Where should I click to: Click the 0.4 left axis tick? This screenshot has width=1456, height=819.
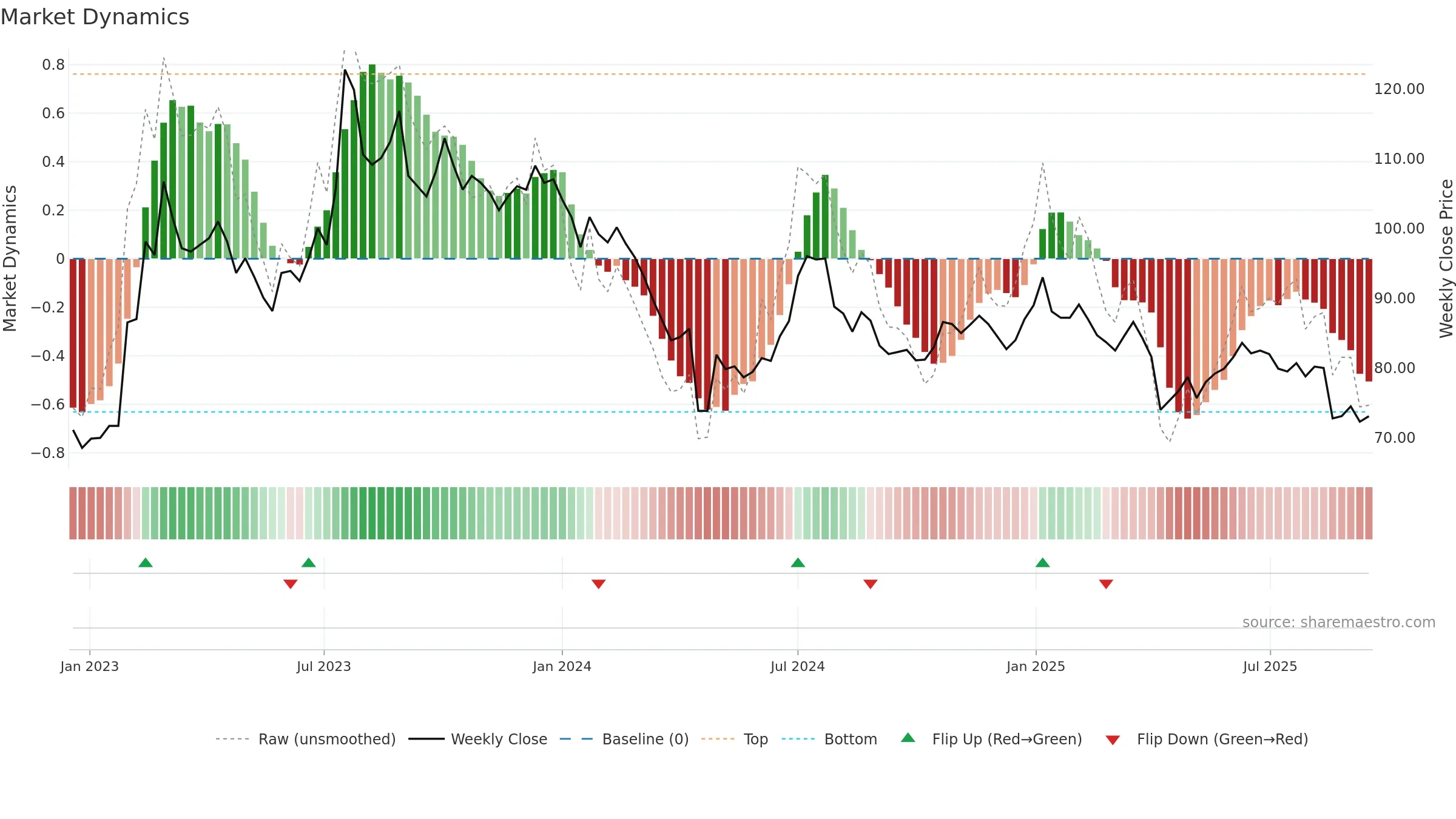pos(53,162)
